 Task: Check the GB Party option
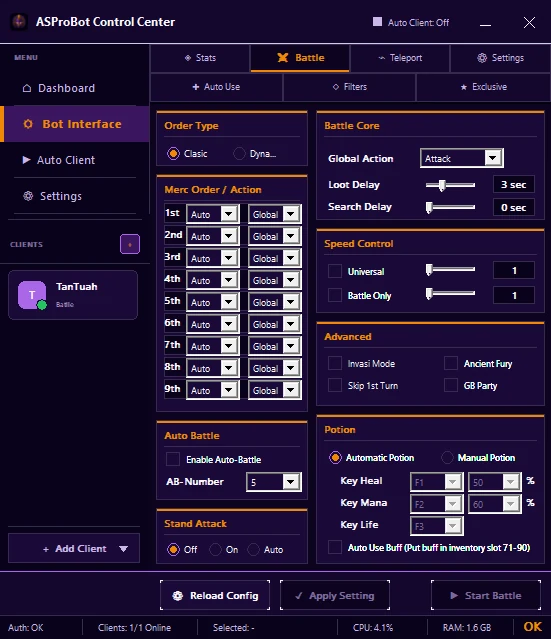[451, 385]
